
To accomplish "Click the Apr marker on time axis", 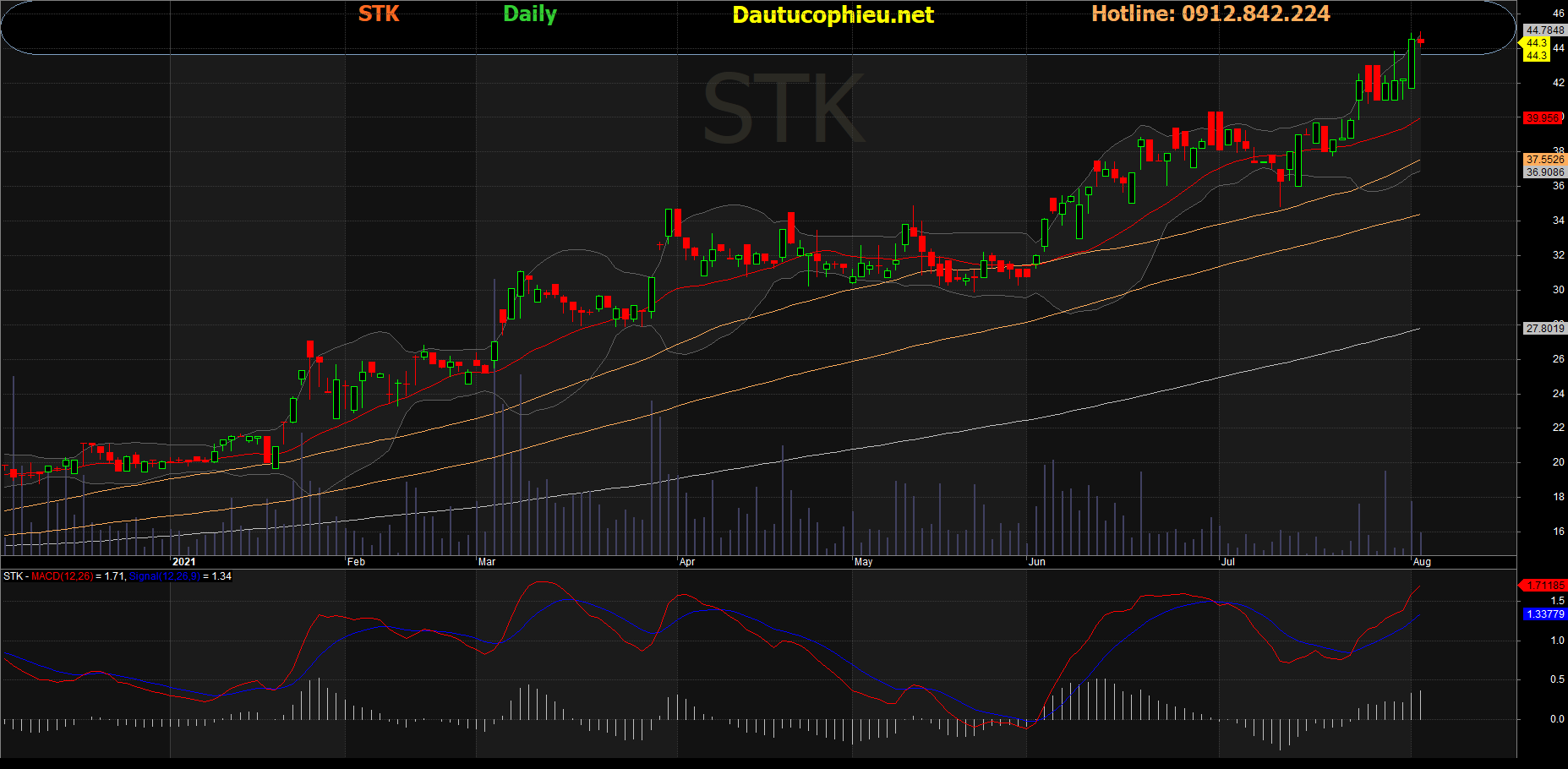I will coord(687,562).
